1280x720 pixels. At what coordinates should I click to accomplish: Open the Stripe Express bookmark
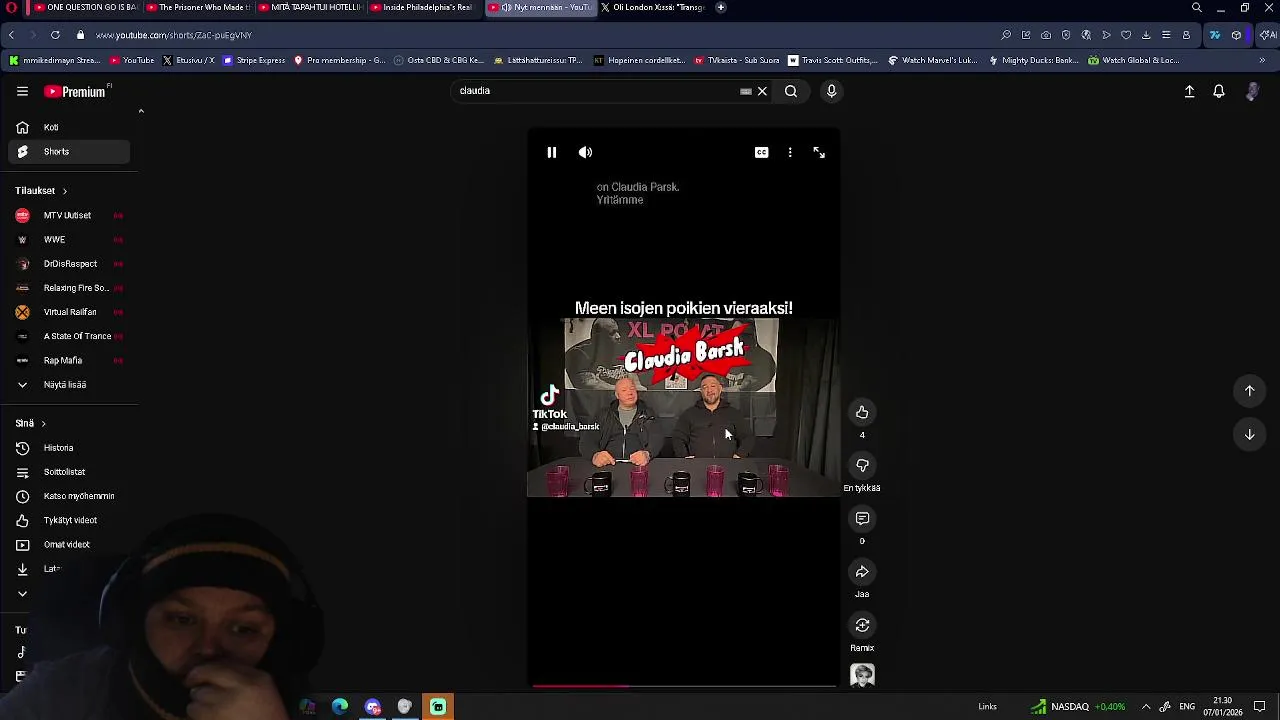click(254, 60)
